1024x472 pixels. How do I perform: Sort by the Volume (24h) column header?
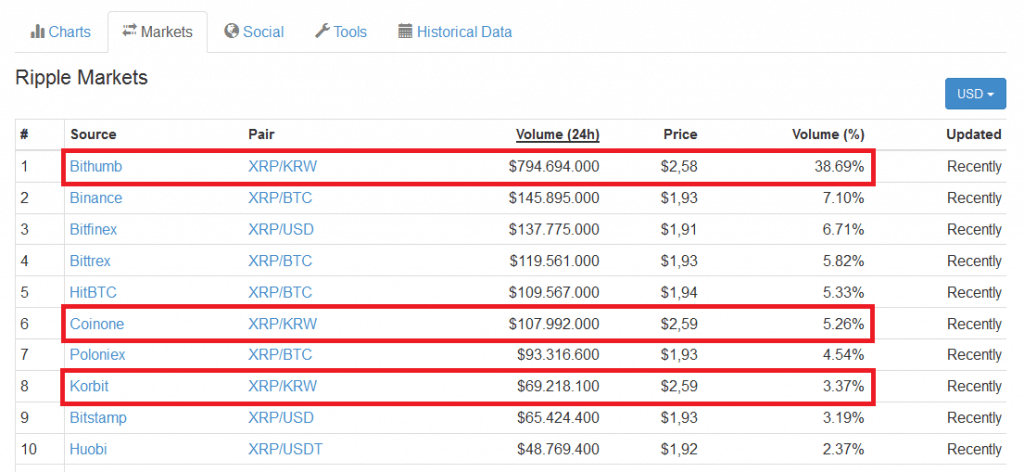(x=558, y=134)
